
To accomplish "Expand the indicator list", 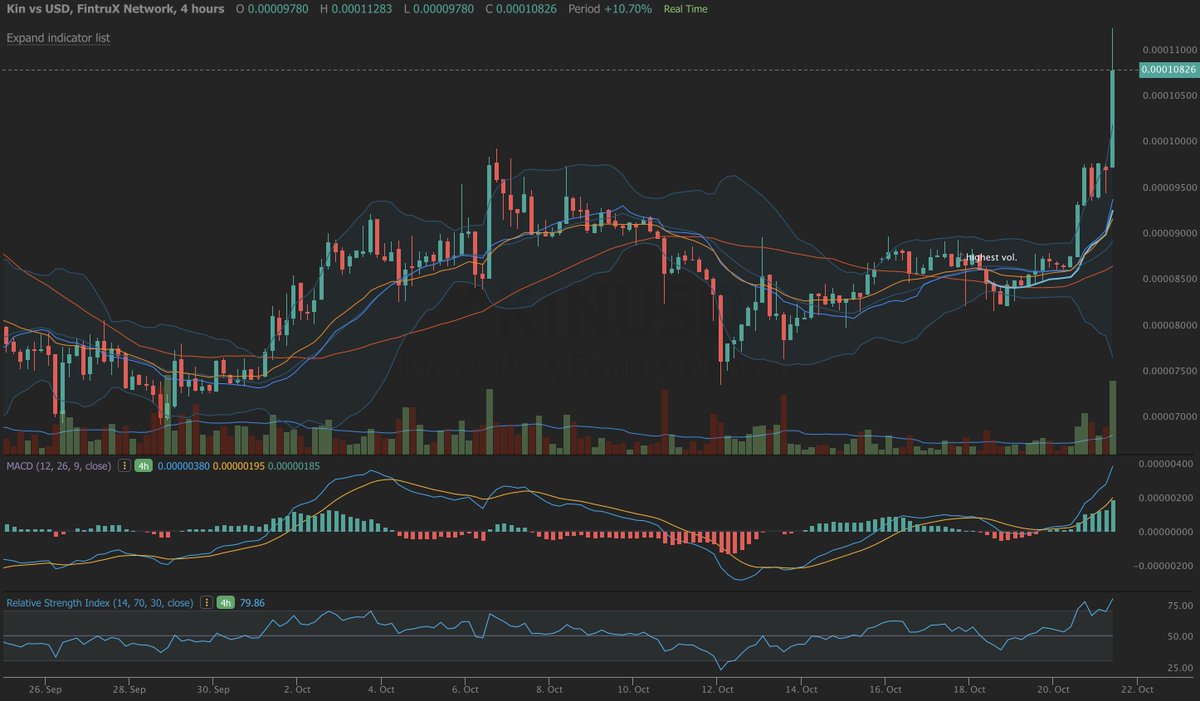I will click(58, 38).
